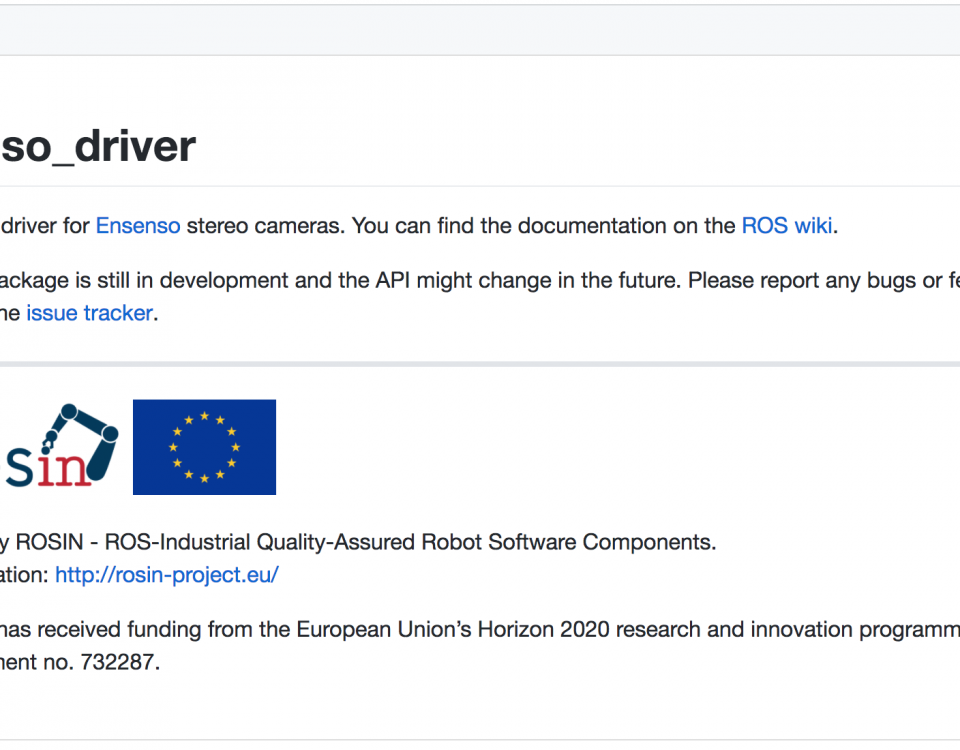The height and width of the screenshot is (750, 960).
Task: Click the so_driver heading text
Action: tap(98, 146)
